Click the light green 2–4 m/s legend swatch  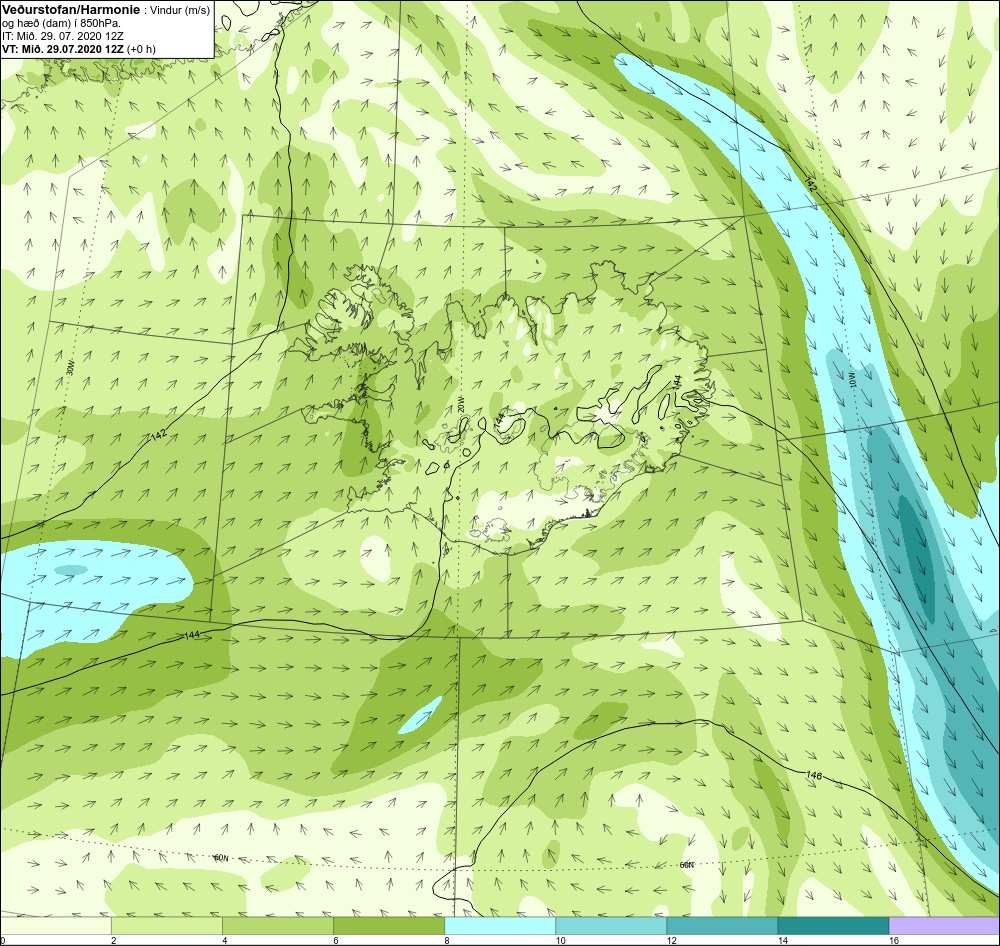(x=167, y=925)
